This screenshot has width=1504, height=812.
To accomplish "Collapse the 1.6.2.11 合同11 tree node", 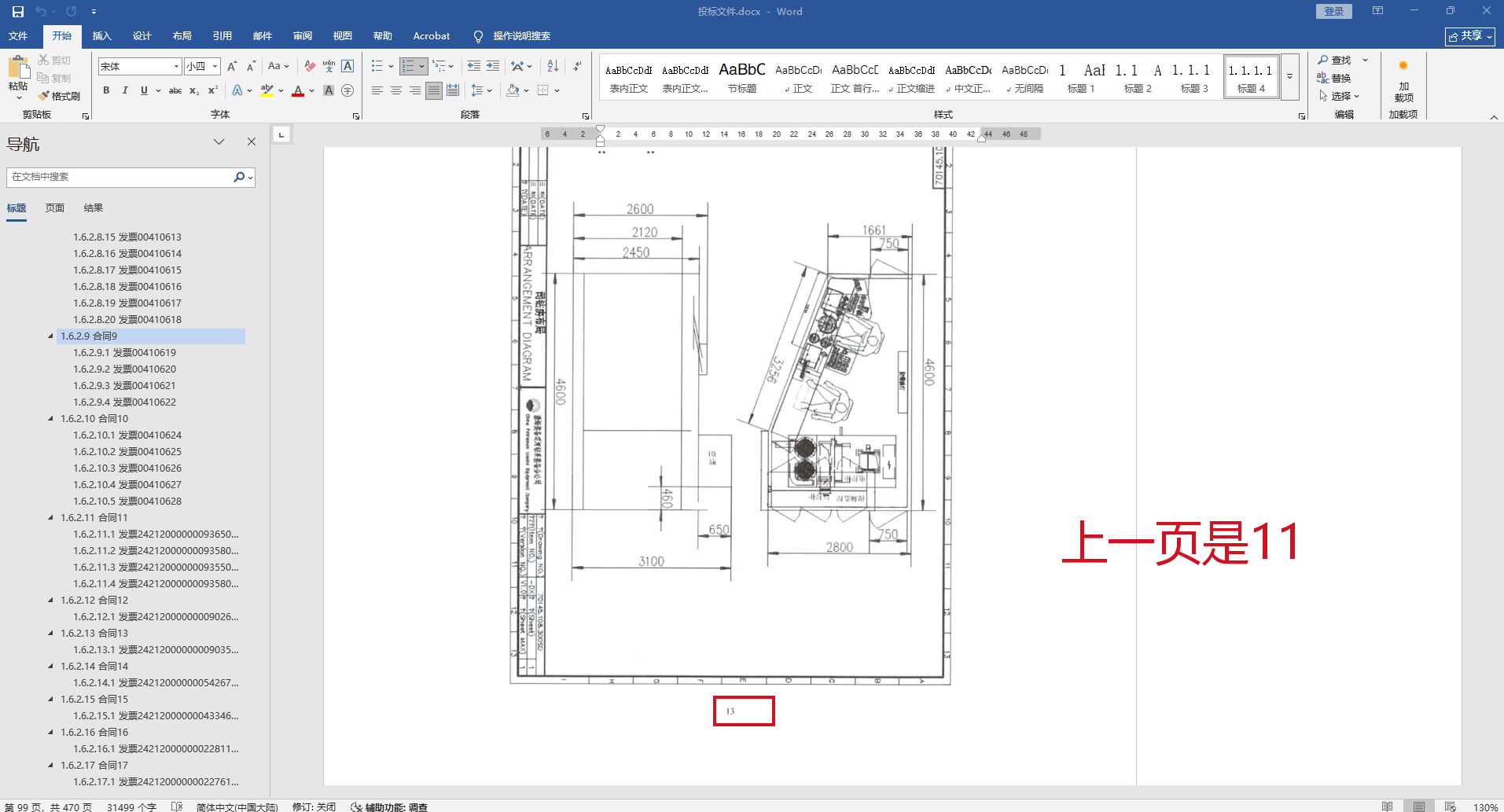I will point(50,518).
